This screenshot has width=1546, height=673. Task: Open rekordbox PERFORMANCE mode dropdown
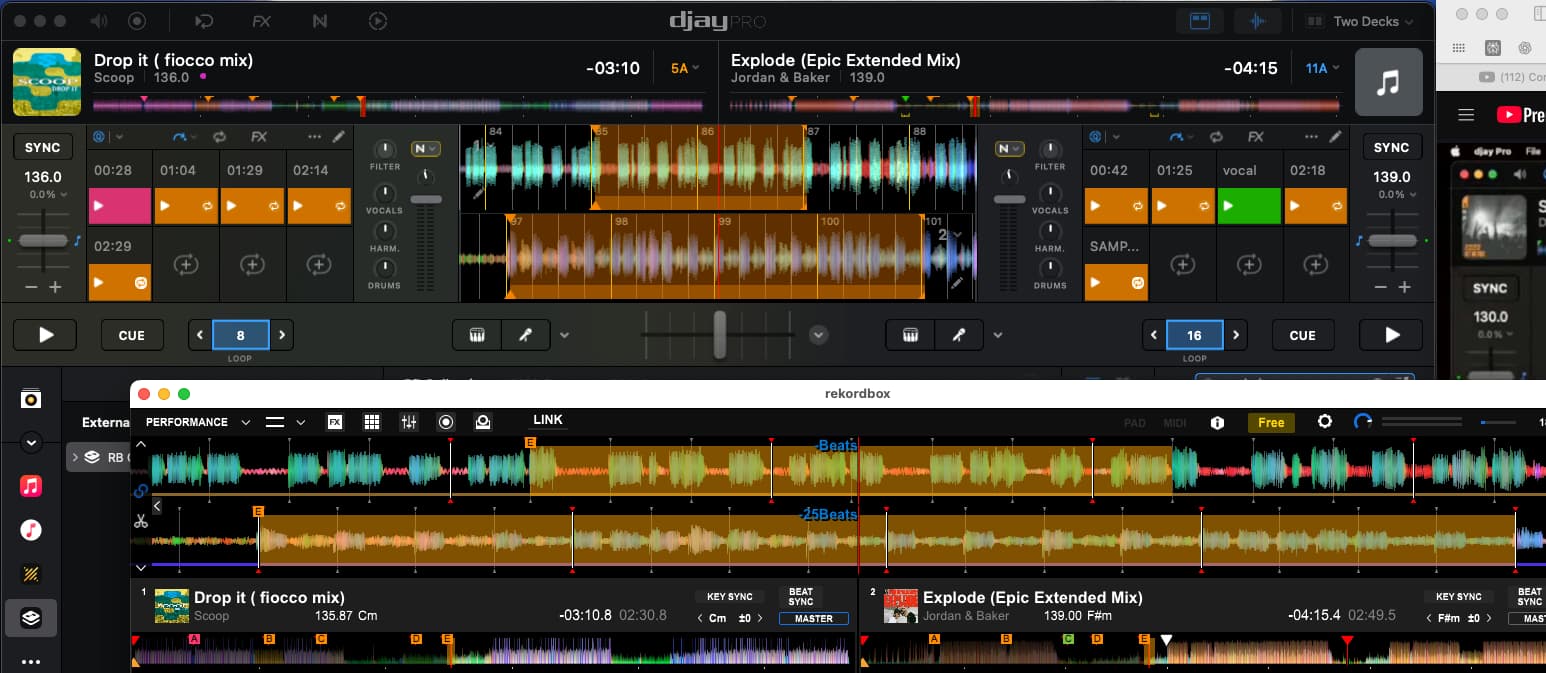point(198,422)
